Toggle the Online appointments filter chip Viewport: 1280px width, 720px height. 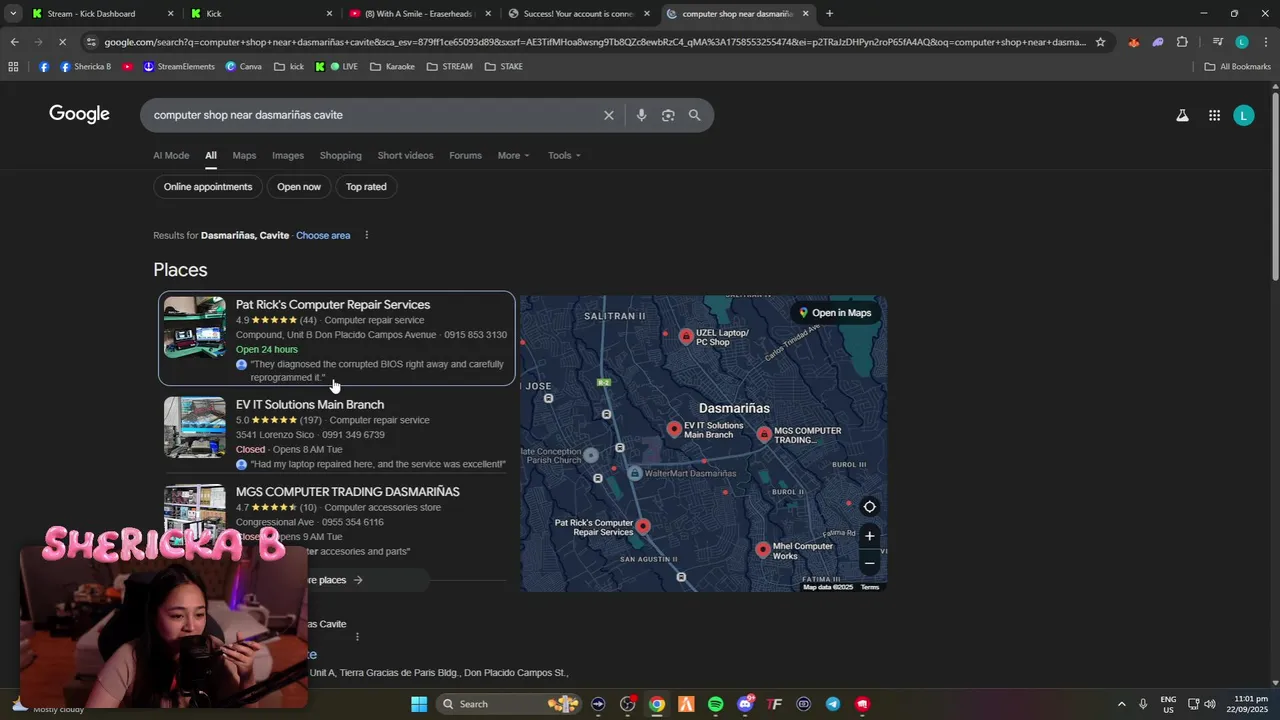click(208, 187)
